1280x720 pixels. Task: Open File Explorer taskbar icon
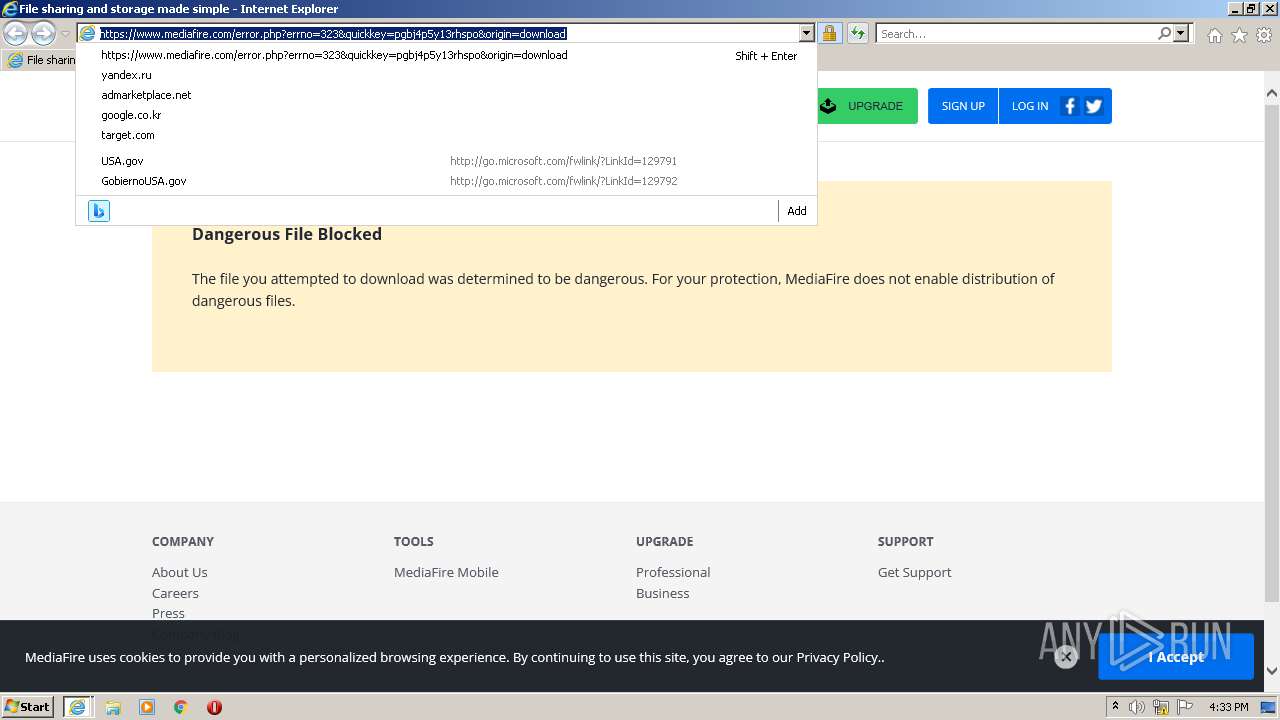113,707
